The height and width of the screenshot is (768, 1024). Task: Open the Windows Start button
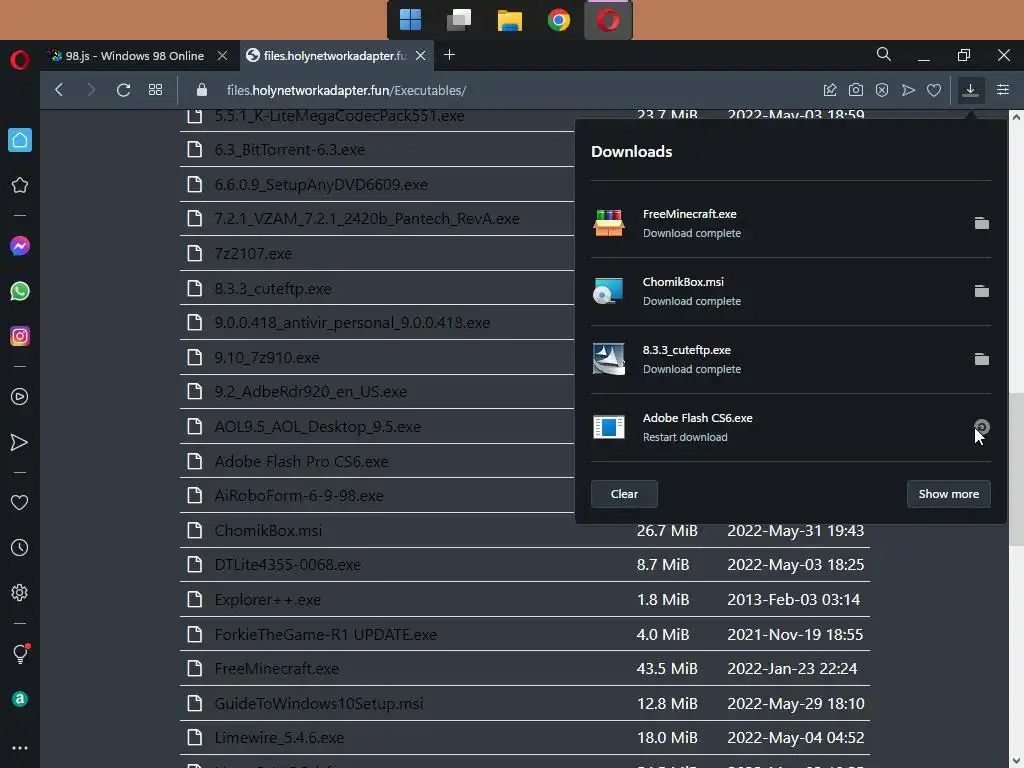click(x=410, y=20)
